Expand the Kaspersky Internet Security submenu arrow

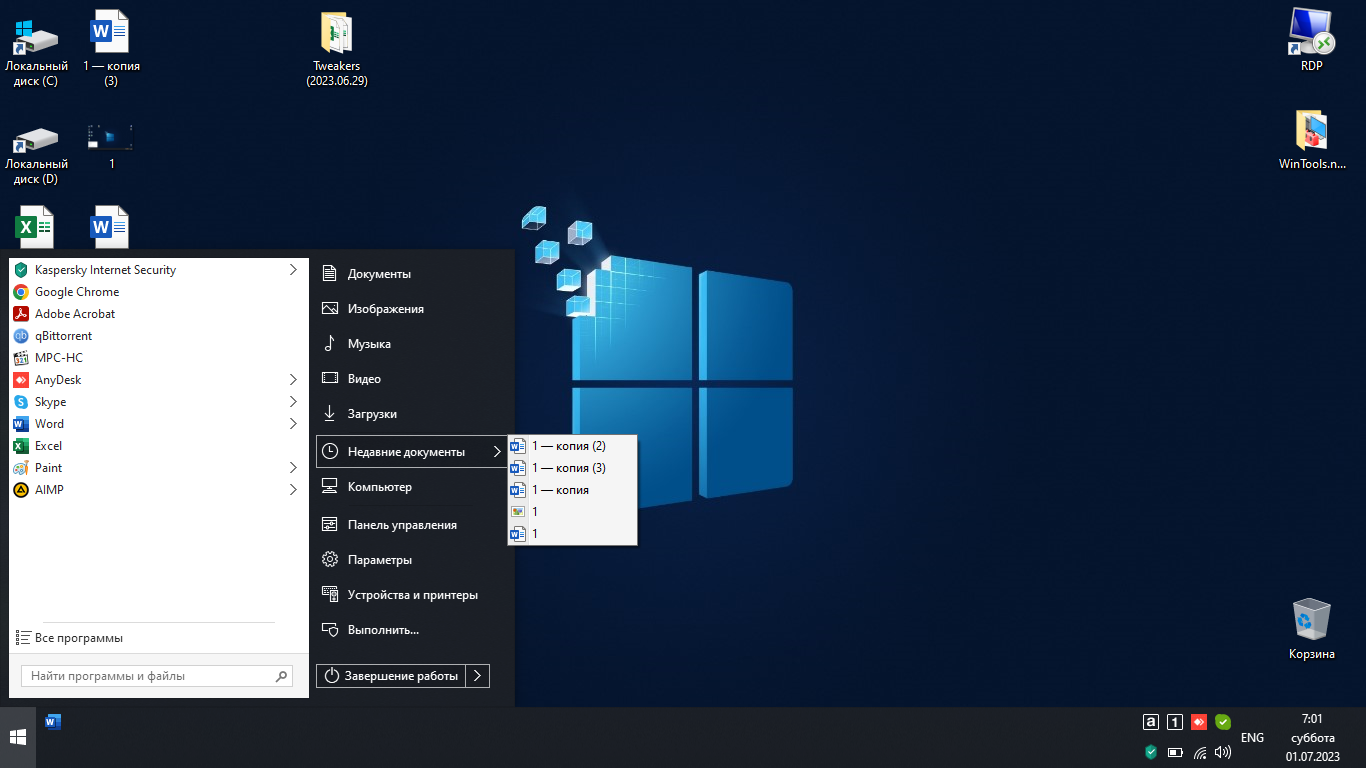(x=293, y=270)
